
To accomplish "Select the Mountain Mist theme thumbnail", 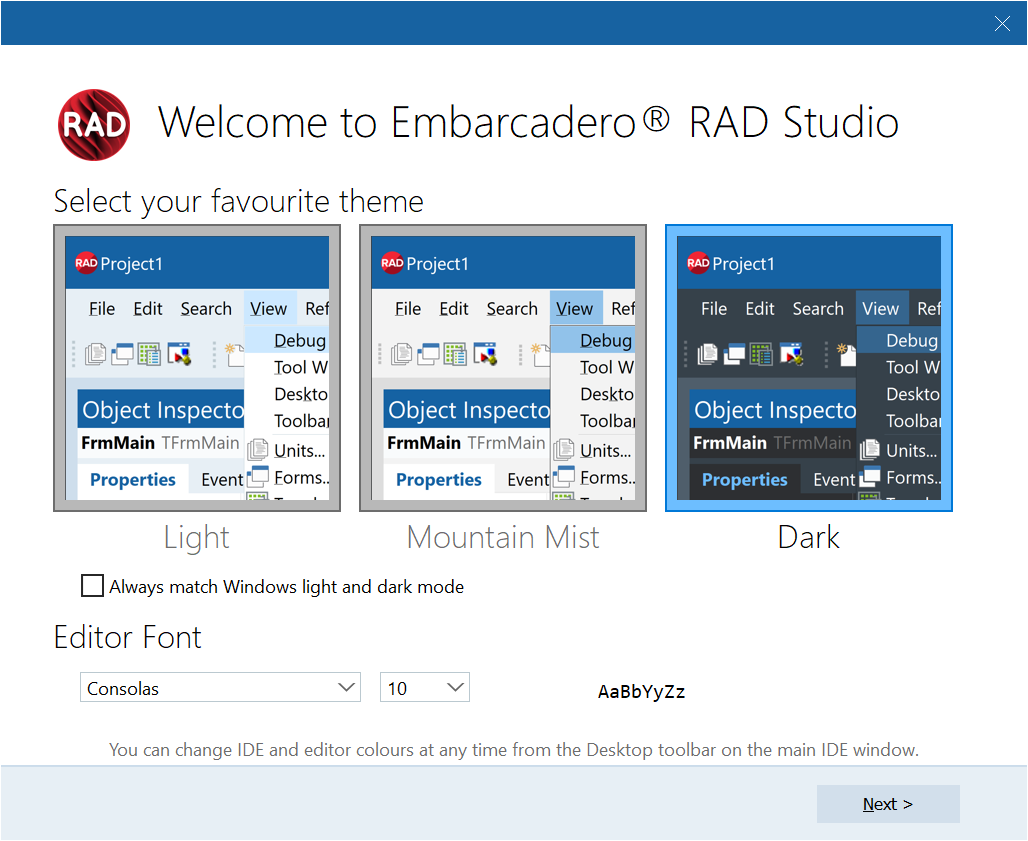I will click(503, 368).
